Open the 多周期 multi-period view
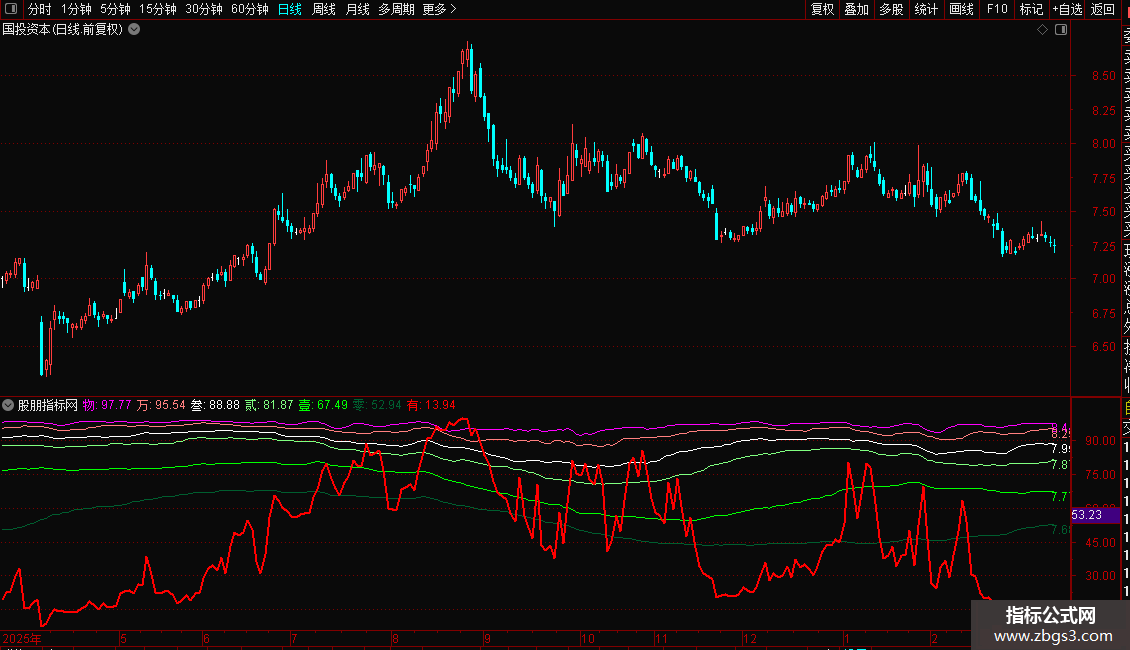 point(396,9)
